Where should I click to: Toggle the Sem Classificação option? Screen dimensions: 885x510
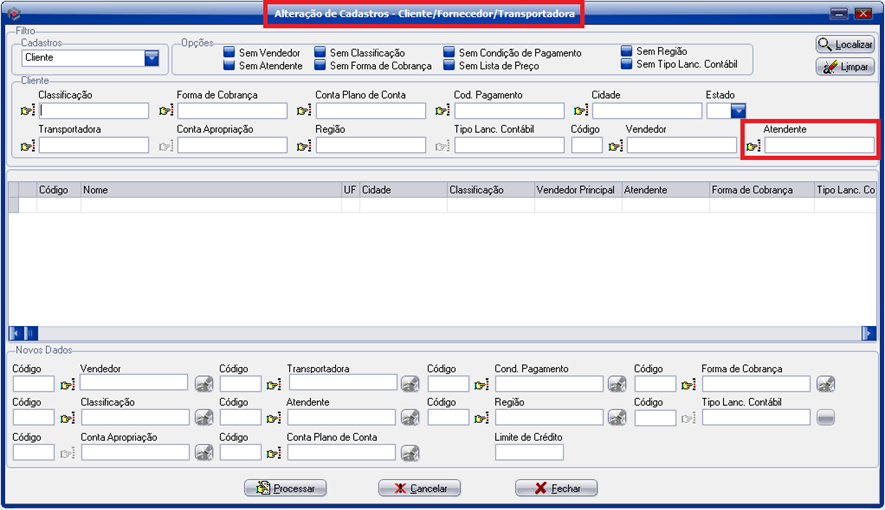(x=320, y=52)
